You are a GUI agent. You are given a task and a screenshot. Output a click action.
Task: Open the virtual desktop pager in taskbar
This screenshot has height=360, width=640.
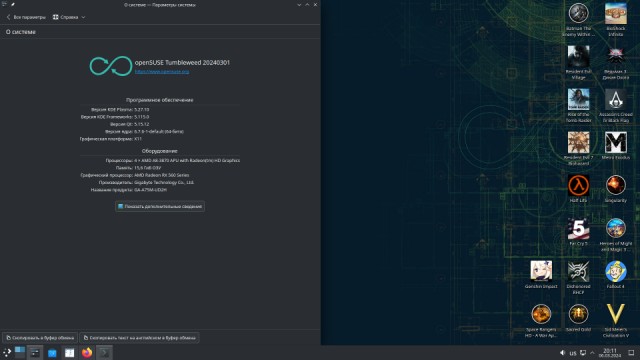pyautogui.click(x=20, y=353)
